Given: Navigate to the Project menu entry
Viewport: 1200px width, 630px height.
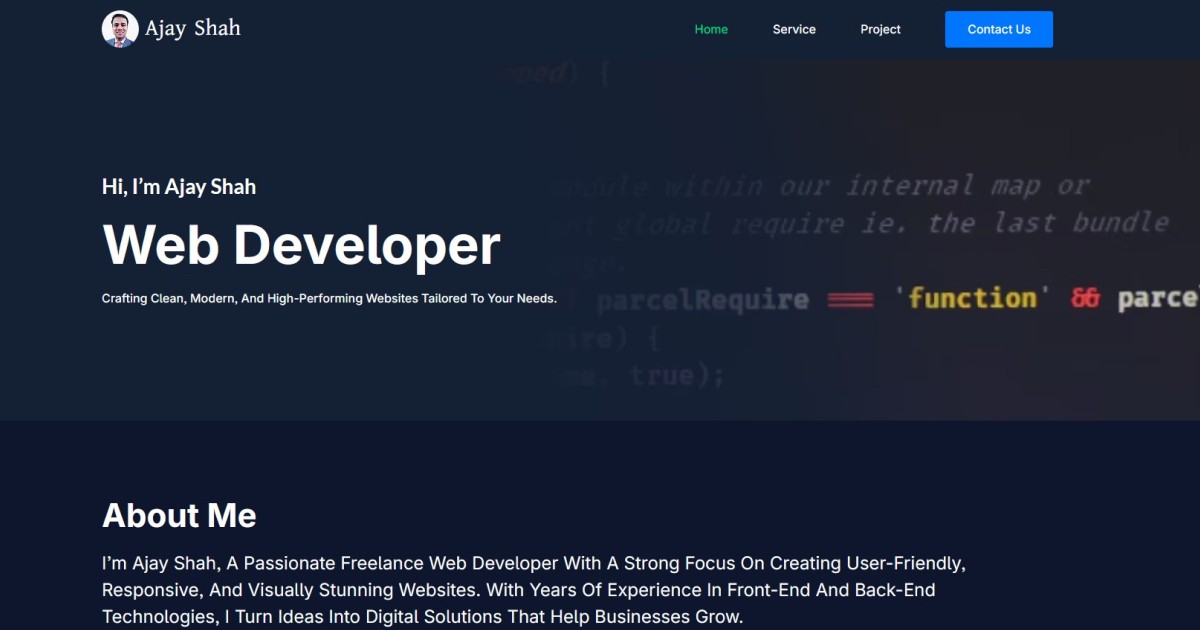Looking at the screenshot, I should point(880,29).
